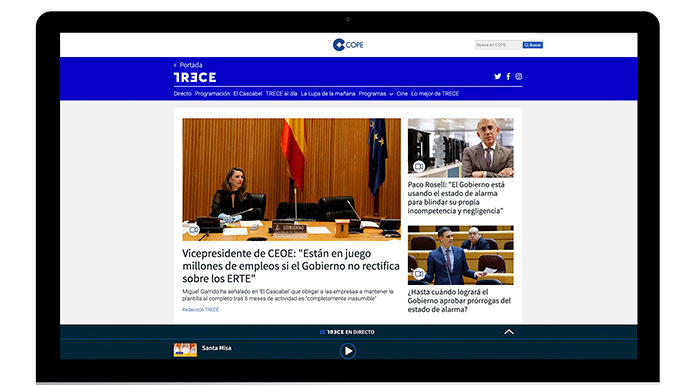Play the TRECE live stream

(348, 351)
